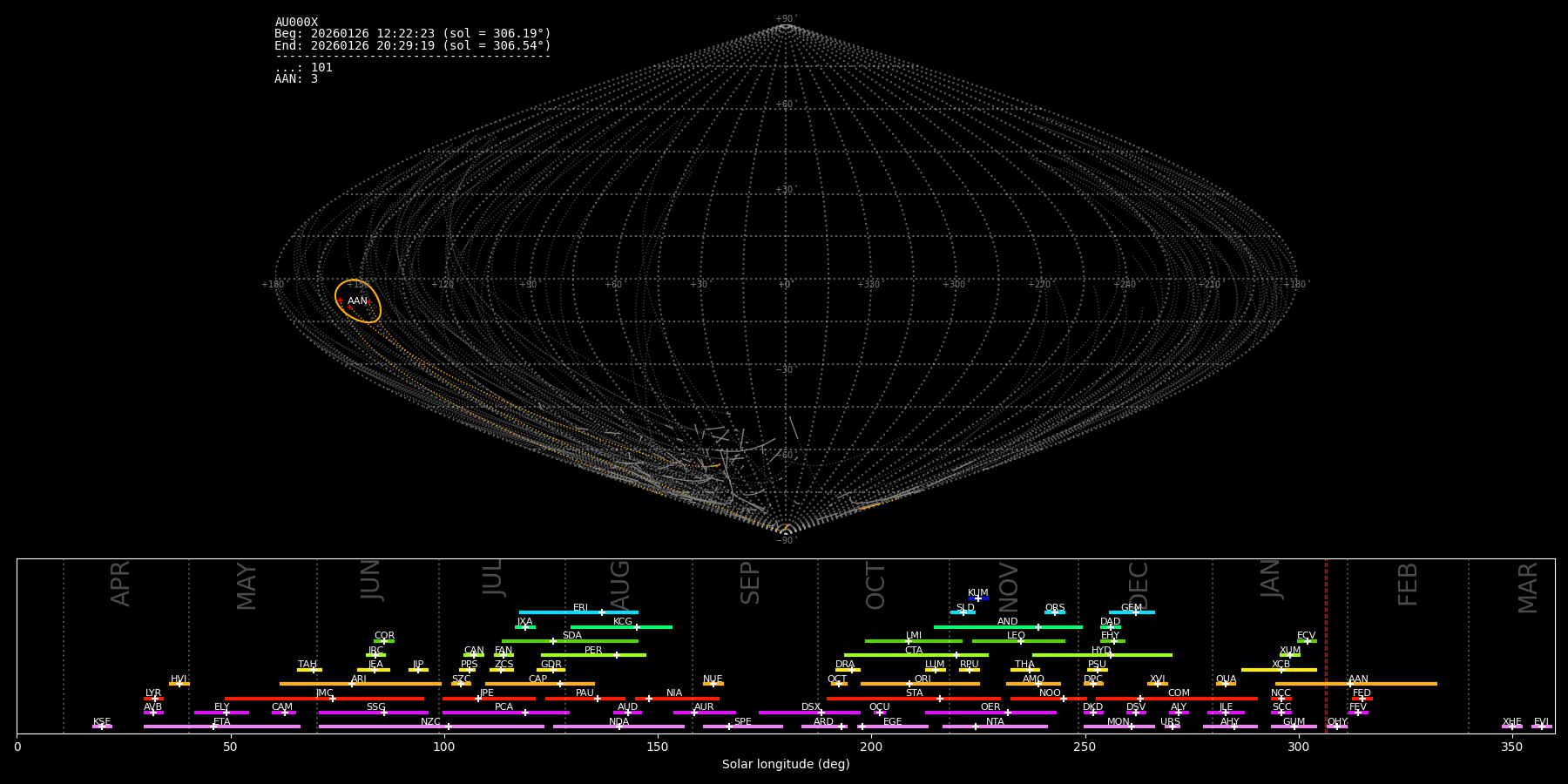1568x784 pixels.
Task: Click the 300 tick label on the x-axis
Action: (1298, 747)
